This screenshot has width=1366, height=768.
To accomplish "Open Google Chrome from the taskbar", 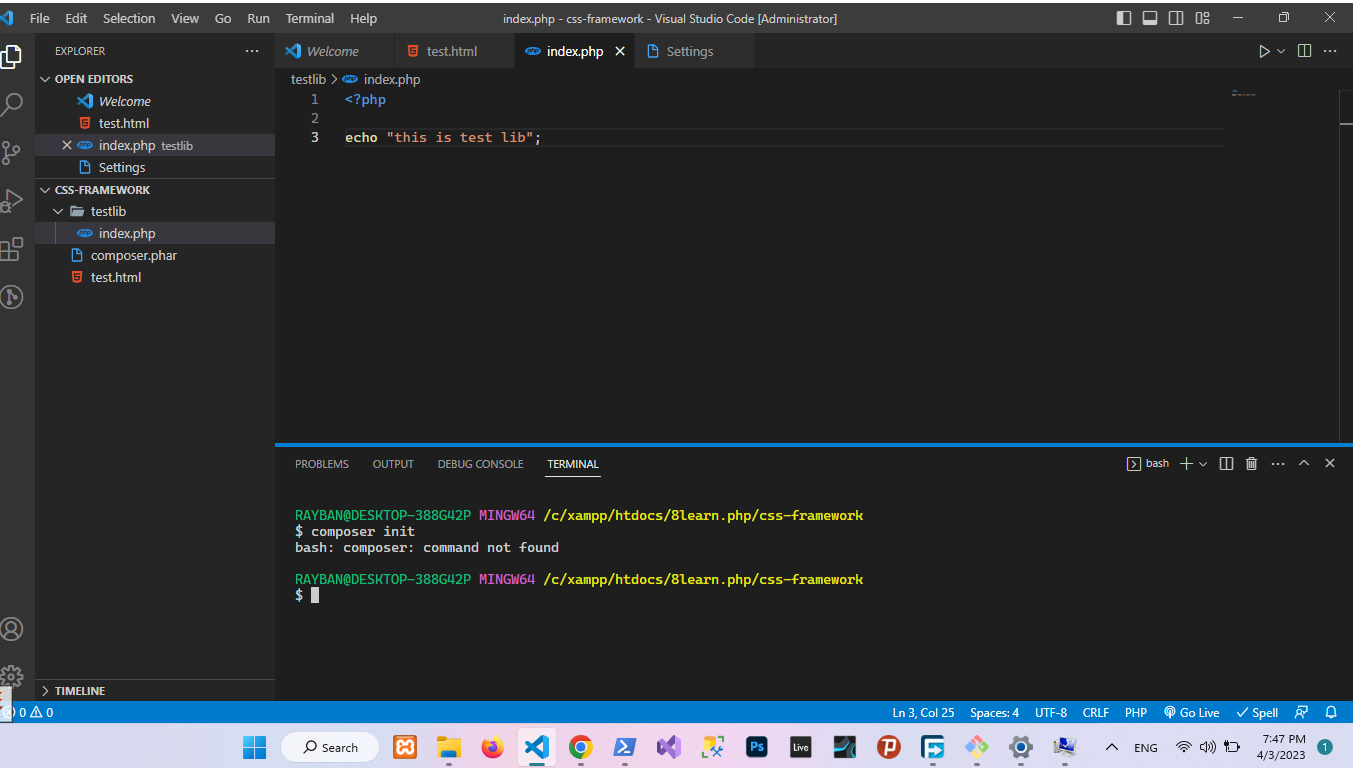I will [581, 747].
